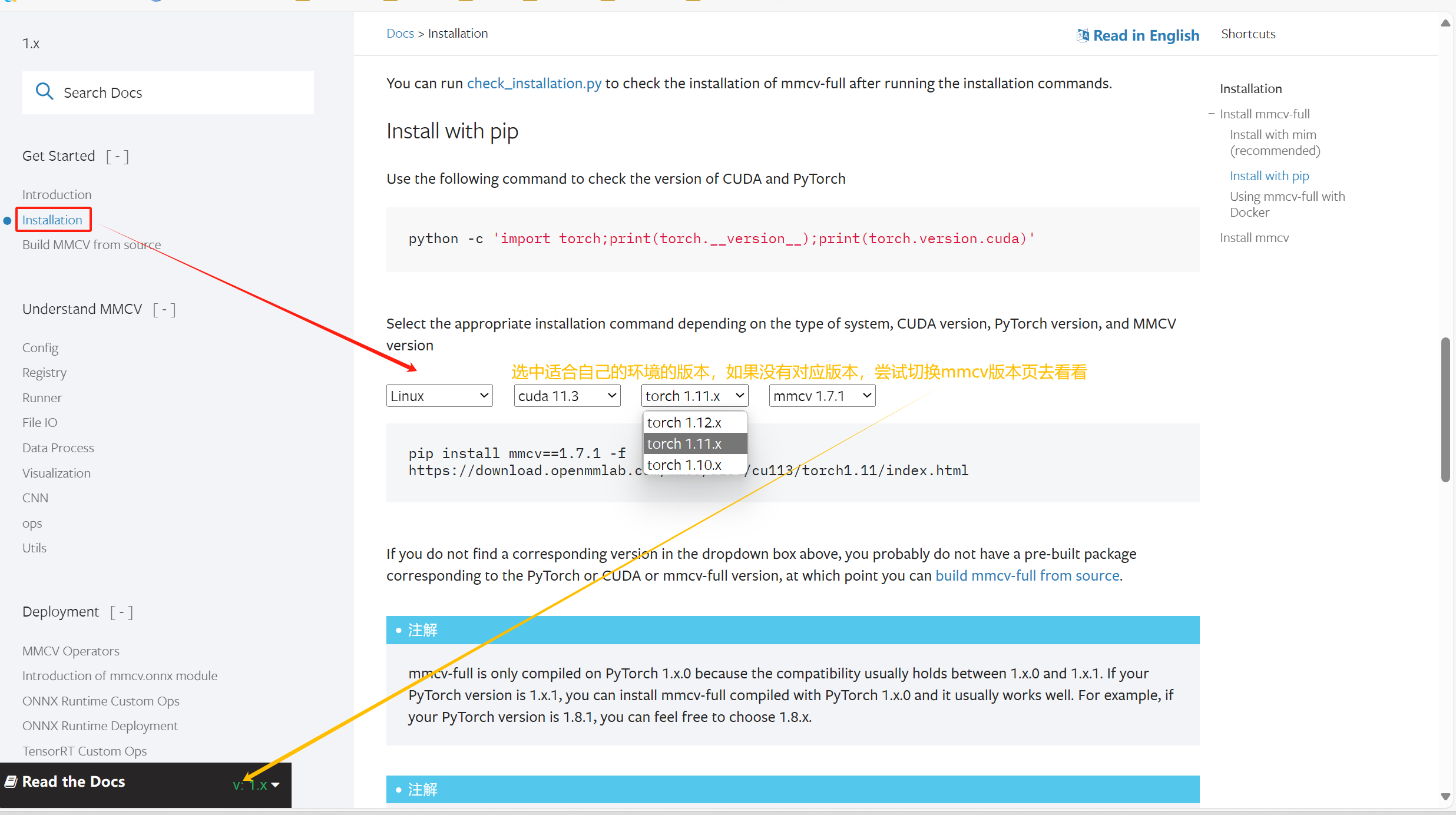1456x815 pixels.
Task: Click the scrollbar down arrow
Action: (1445, 797)
